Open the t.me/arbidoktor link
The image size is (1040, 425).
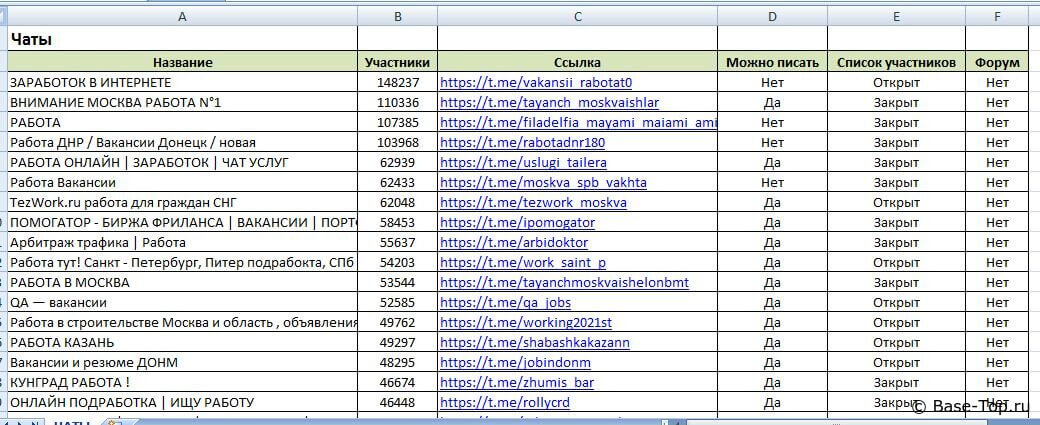pos(514,242)
